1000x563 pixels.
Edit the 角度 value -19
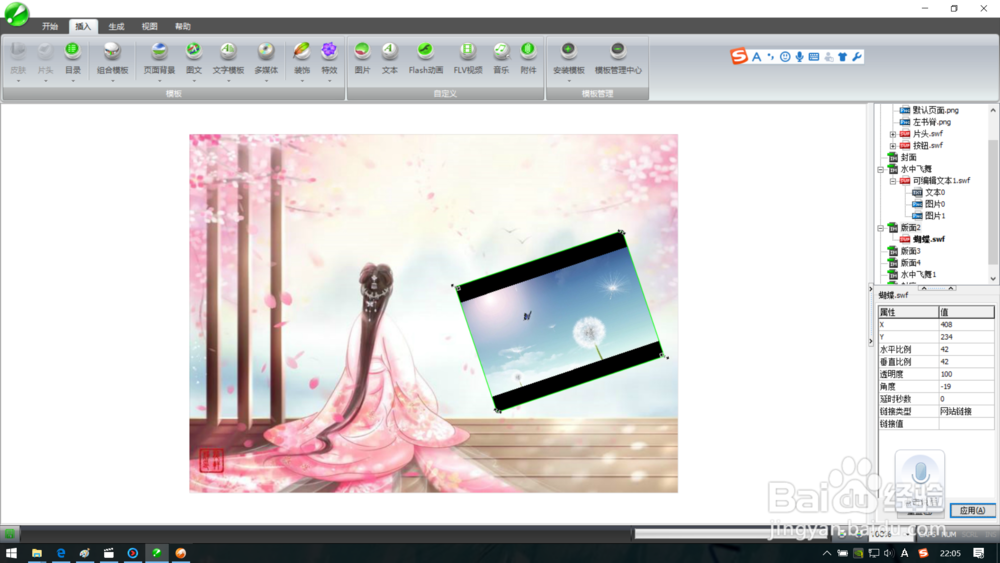tap(966, 386)
